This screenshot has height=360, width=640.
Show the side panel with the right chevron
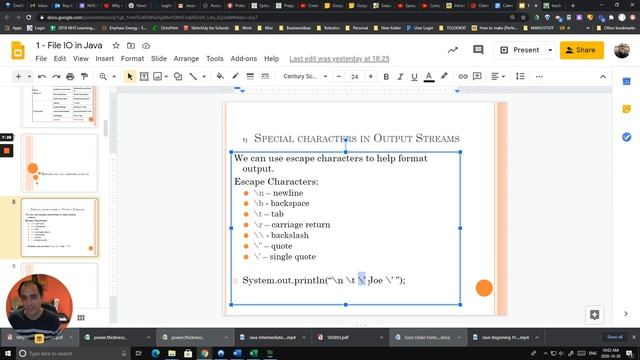point(626,313)
